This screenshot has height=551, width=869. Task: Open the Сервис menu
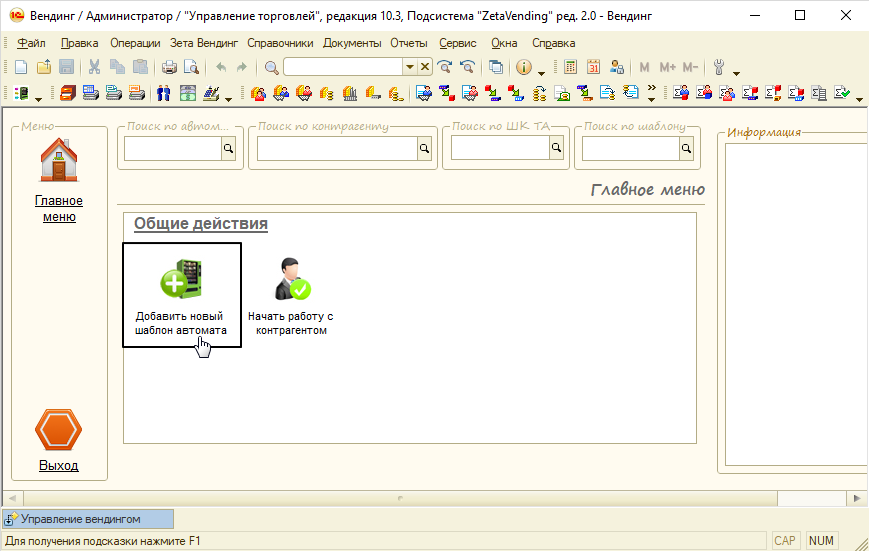[458, 43]
